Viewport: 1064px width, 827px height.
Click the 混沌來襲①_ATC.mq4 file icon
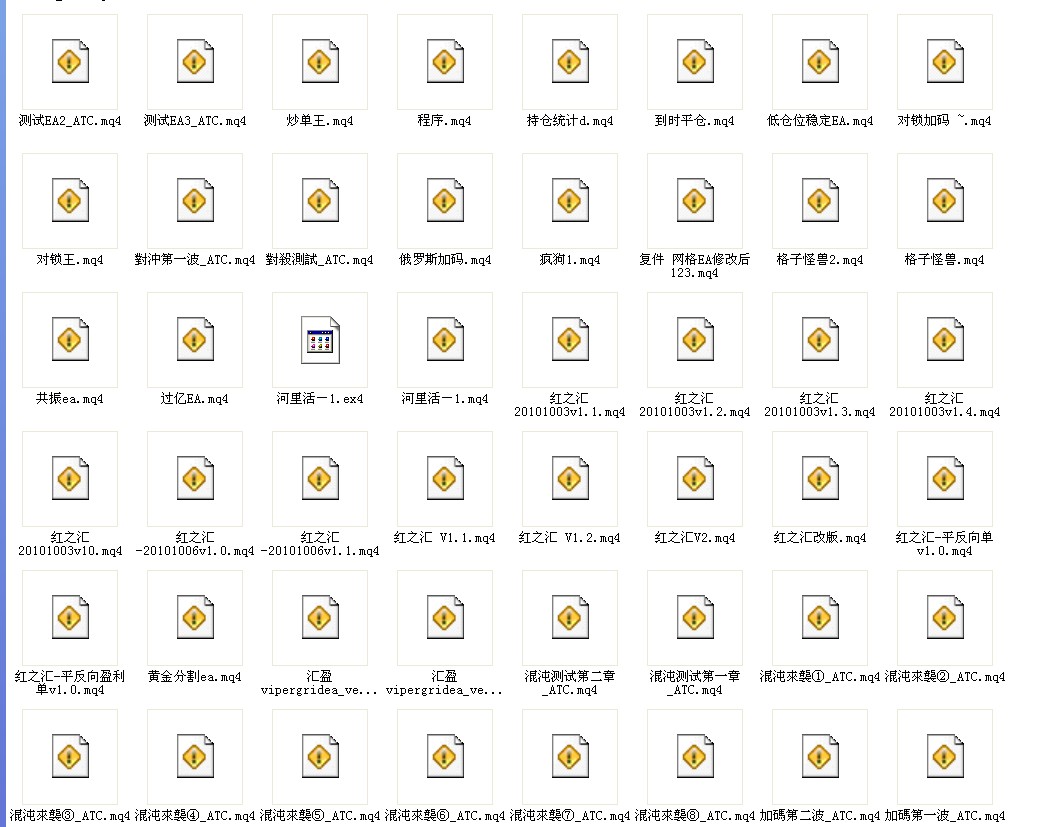pos(819,618)
